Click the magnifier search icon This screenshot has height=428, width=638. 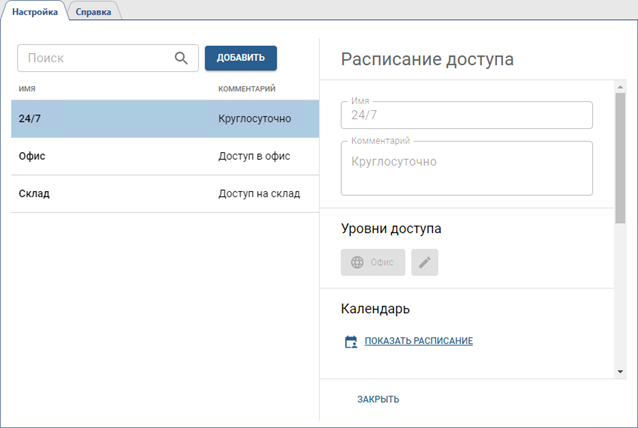click(181, 58)
